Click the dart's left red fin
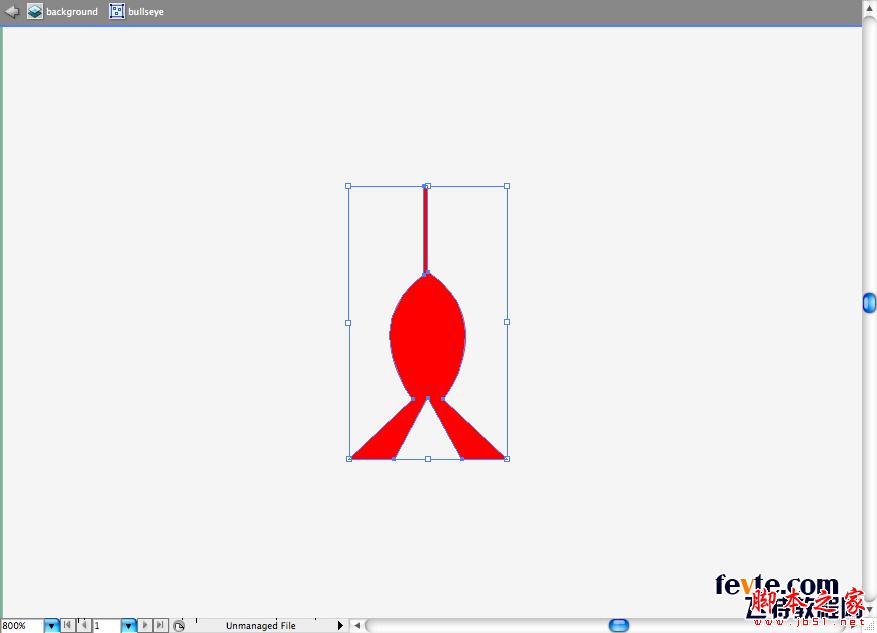This screenshot has width=877, height=633. 389,436
